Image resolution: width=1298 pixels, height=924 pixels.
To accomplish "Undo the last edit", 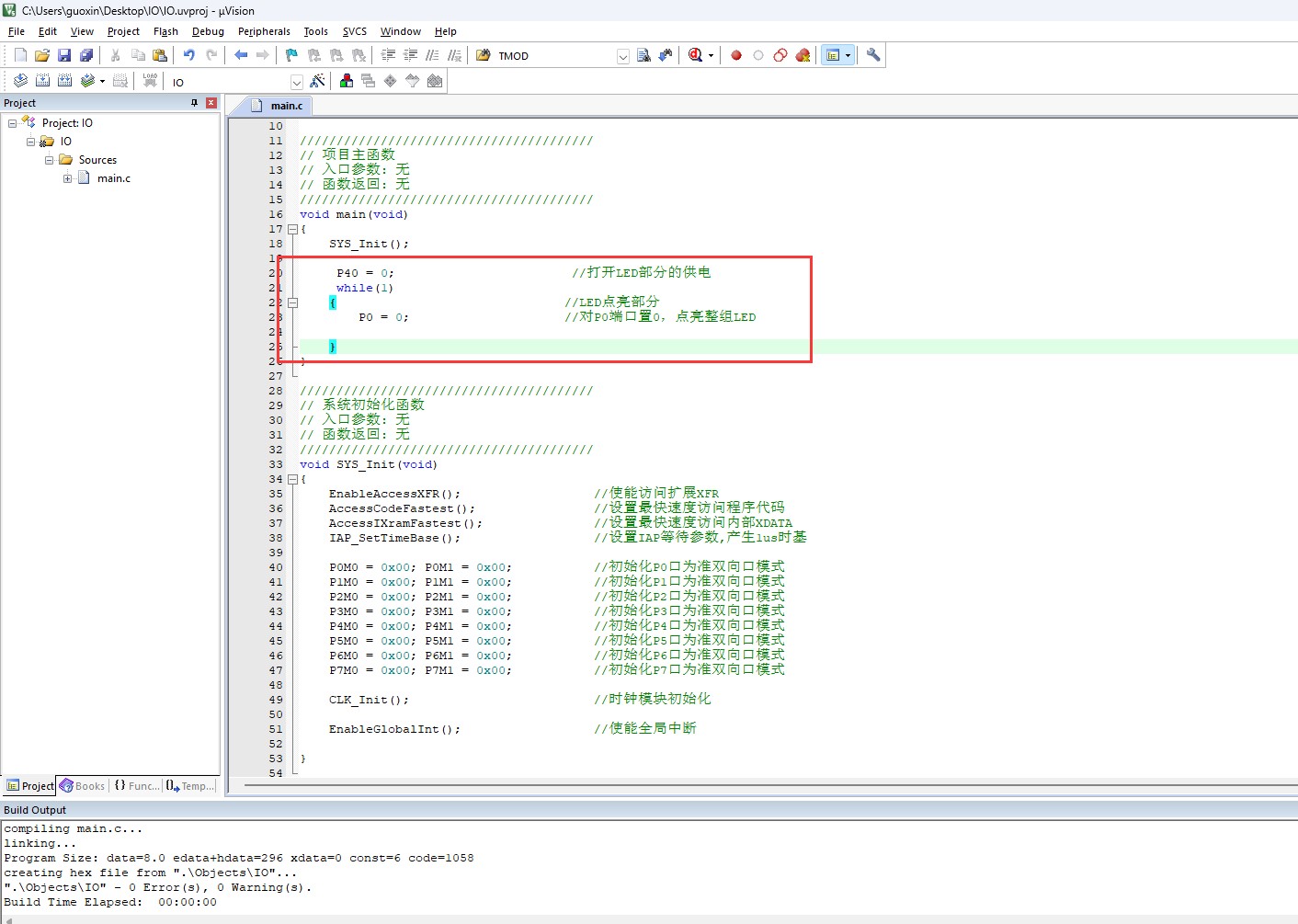I will pyautogui.click(x=189, y=55).
